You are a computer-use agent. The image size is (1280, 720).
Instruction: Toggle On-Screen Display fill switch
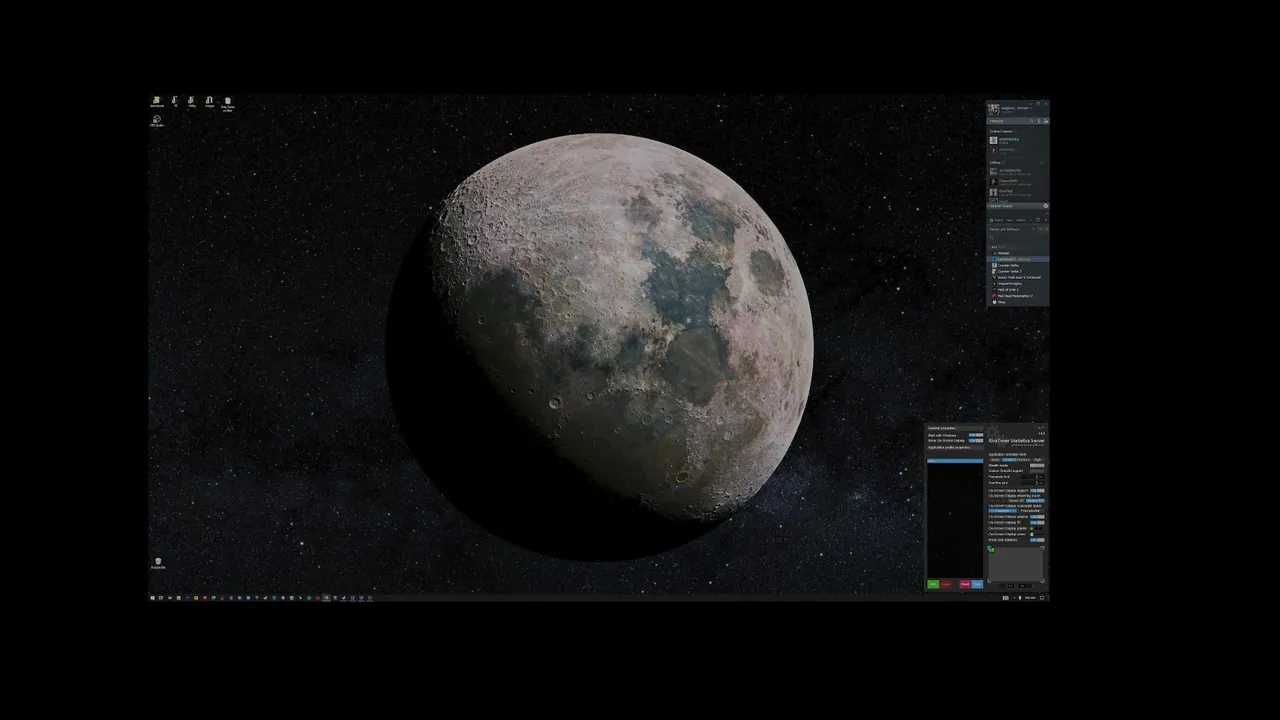tap(1037, 523)
